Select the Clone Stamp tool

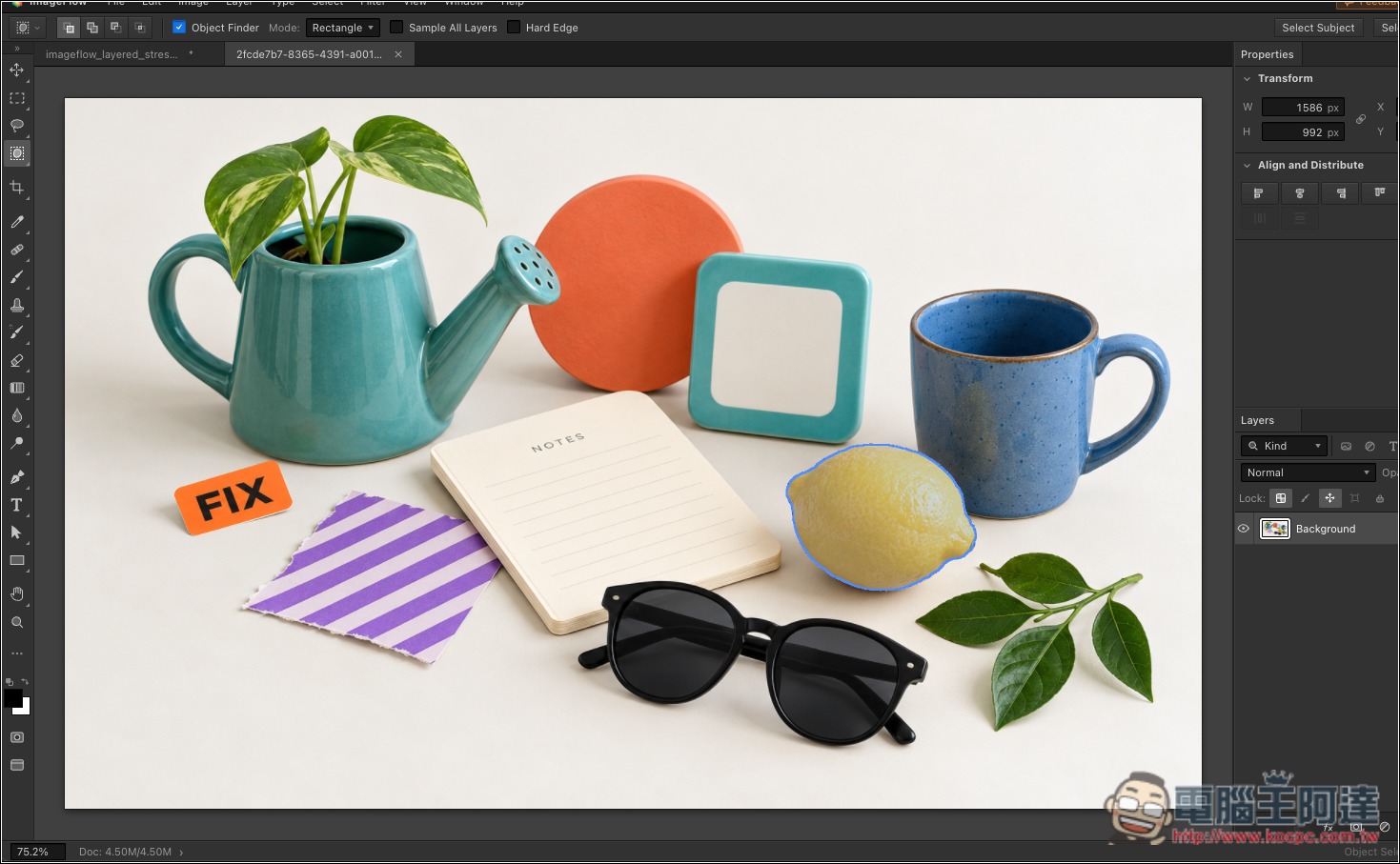[17, 305]
